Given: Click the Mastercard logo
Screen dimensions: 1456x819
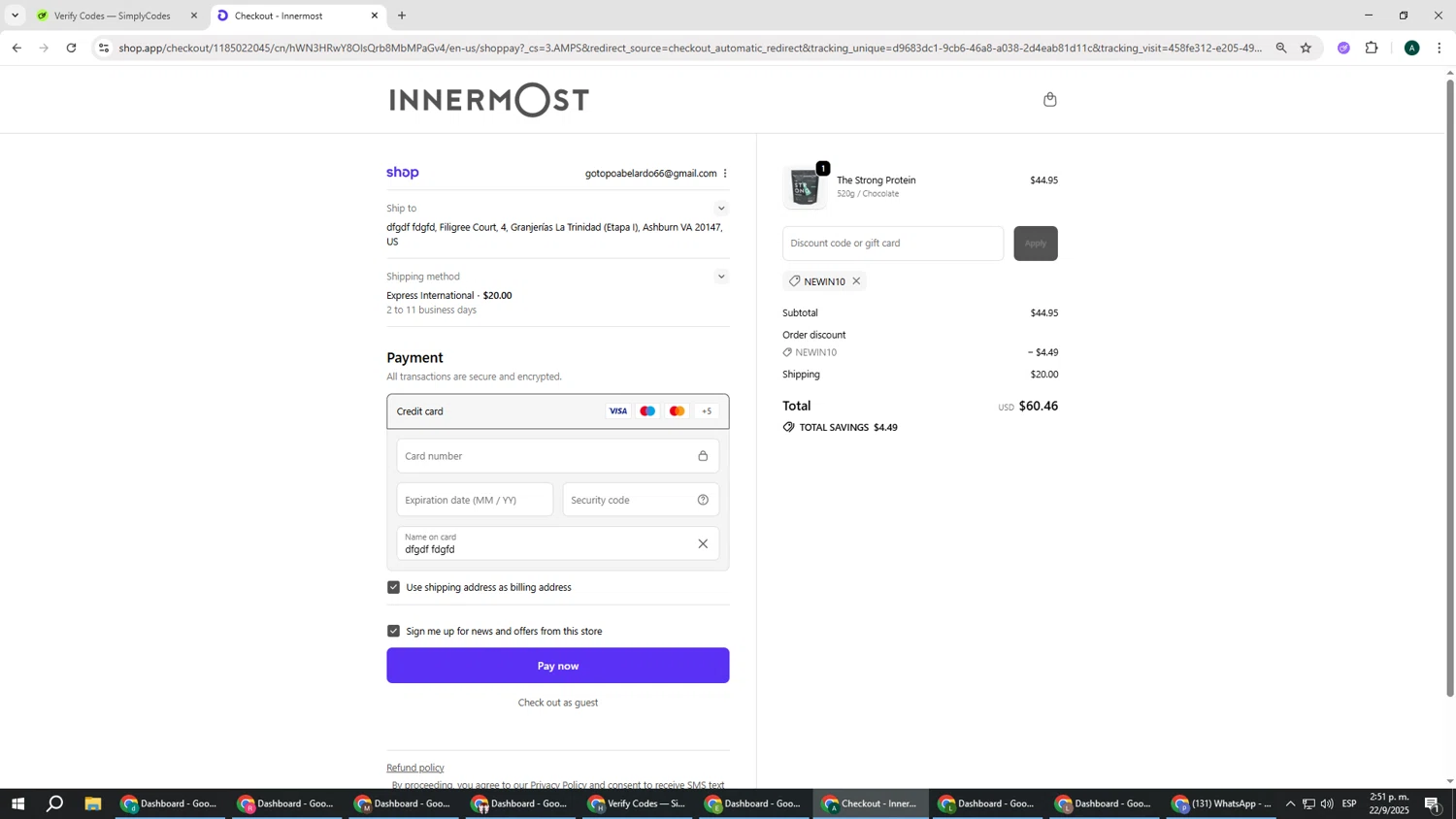Looking at the screenshot, I should [x=677, y=411].
